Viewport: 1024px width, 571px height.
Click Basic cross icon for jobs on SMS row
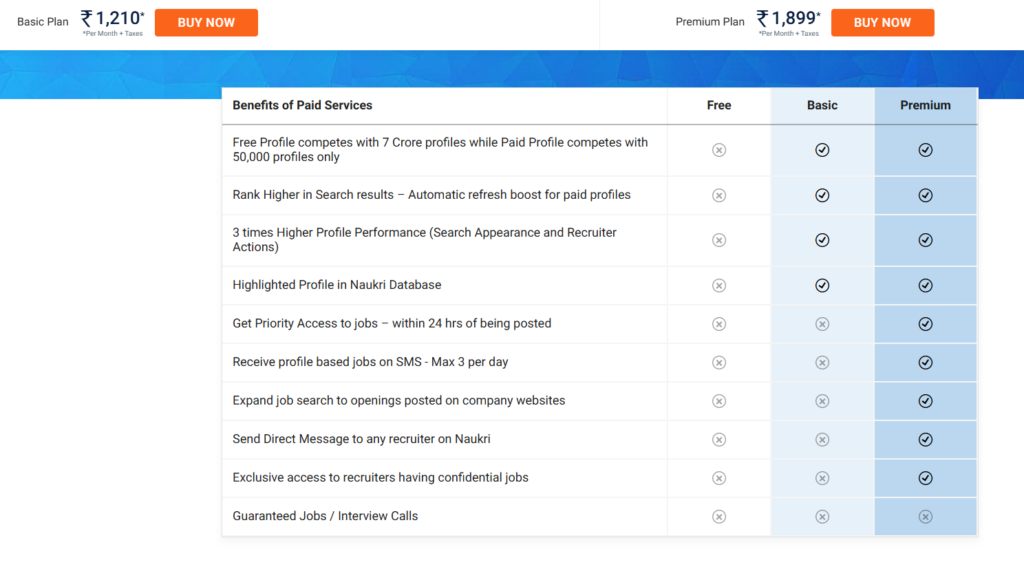[x=822, y=363]
